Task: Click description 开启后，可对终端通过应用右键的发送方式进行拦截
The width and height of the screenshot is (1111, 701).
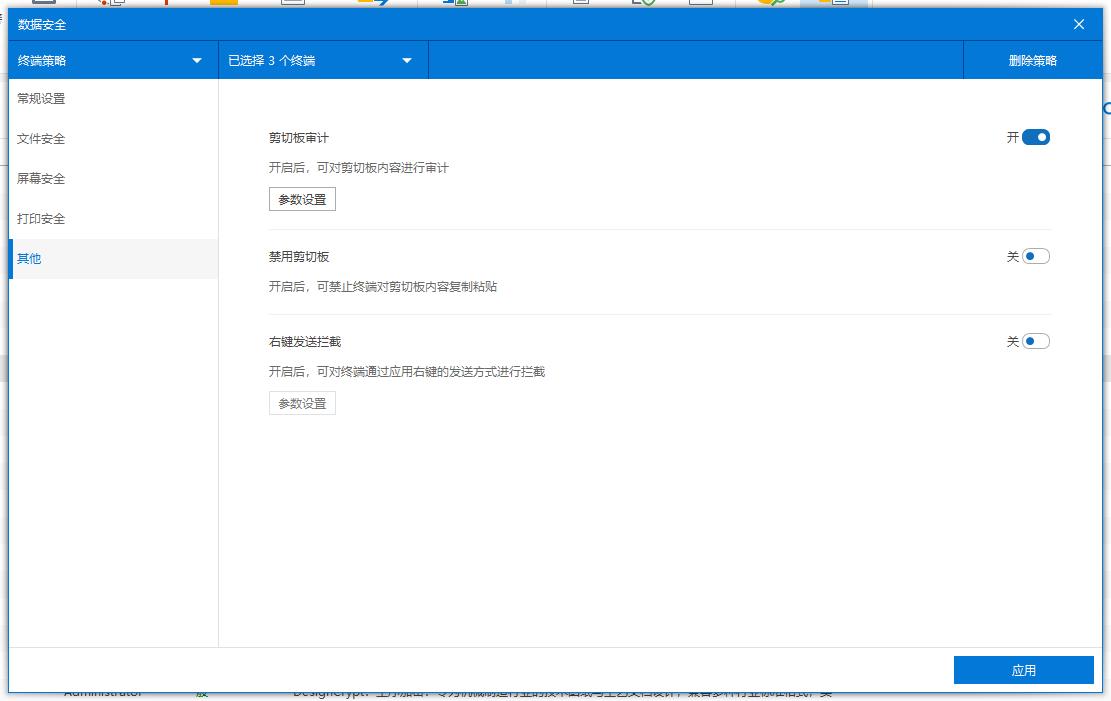Action: point(407,372)
